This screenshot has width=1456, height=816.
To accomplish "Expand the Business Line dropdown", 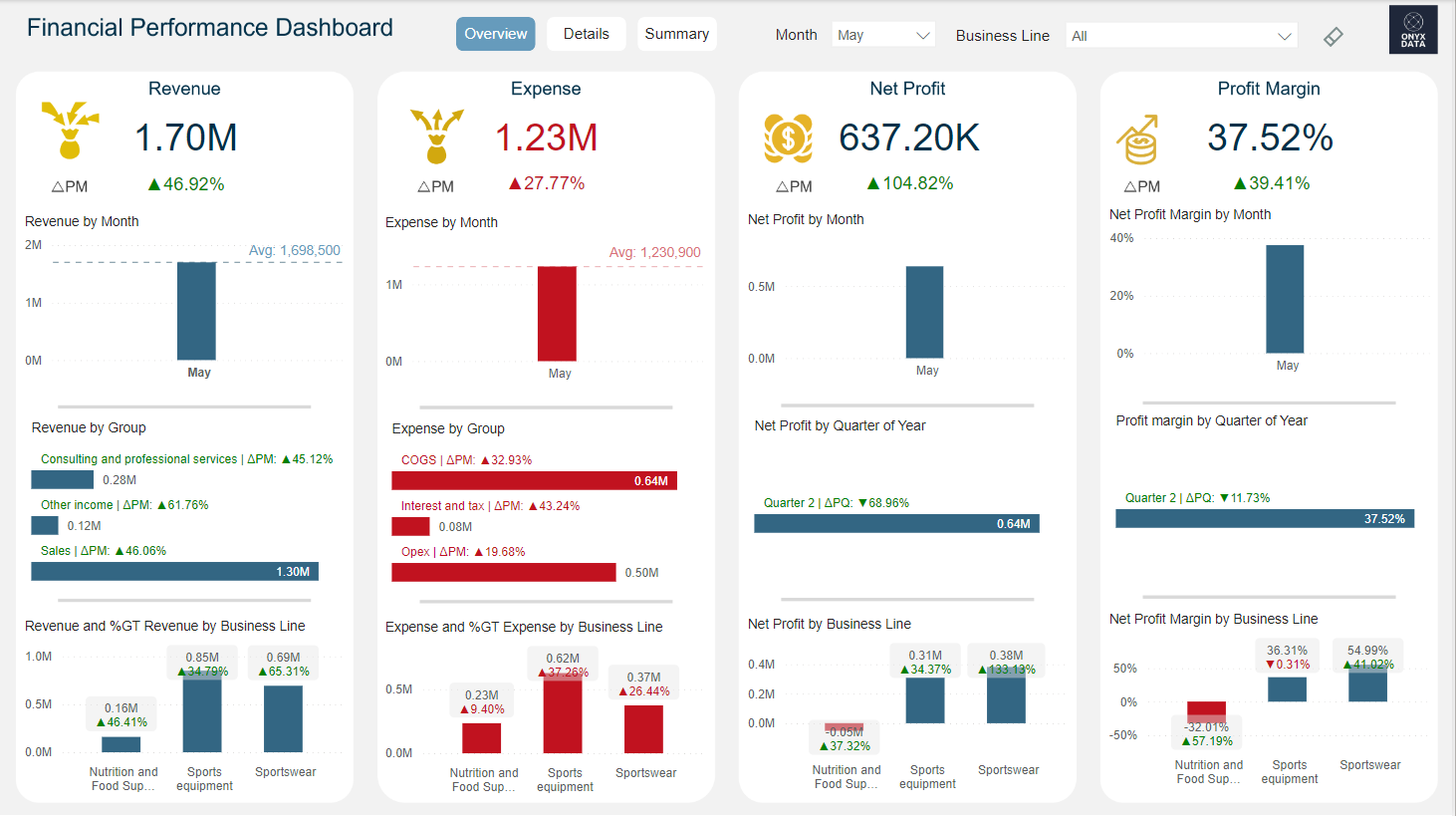I will [x=1180, y=36].
